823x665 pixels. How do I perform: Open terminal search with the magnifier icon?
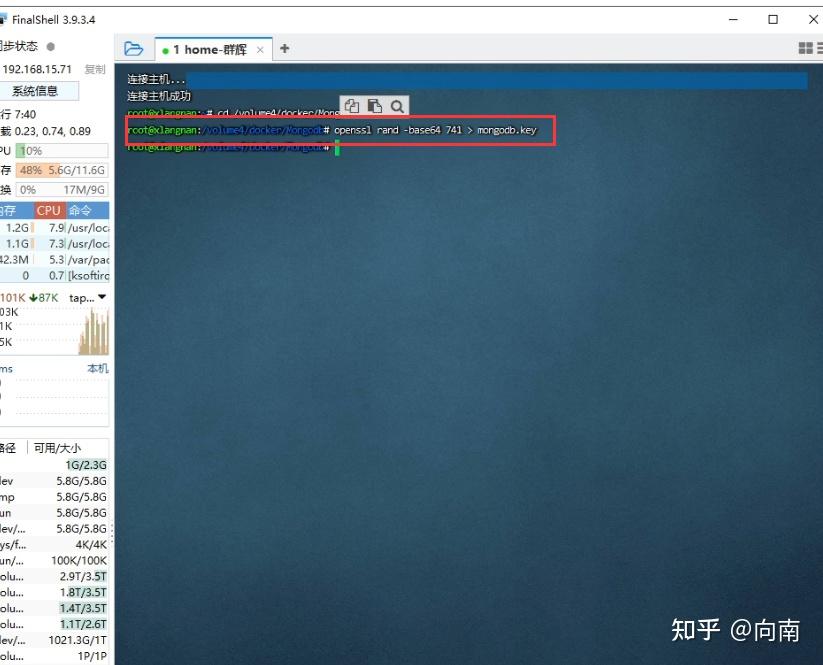(x=398, y=105)
